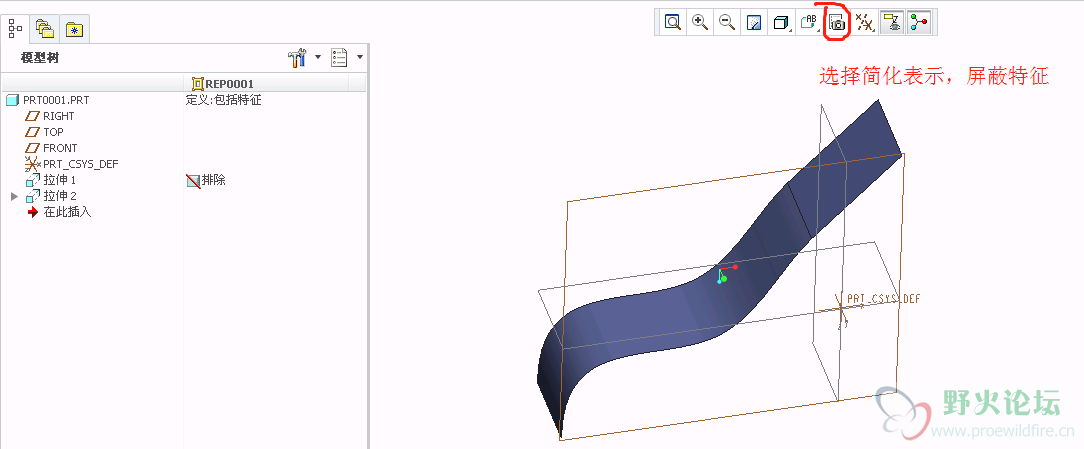Open the datum display filters dropdown
Viewport: 1084px width, 449px height.
(864, 23)
